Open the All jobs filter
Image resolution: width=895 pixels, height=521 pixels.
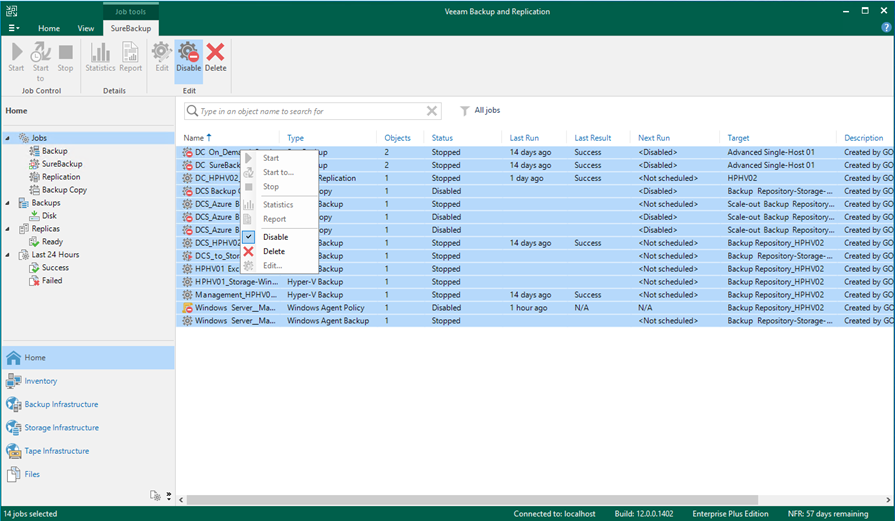click(x=481, y=110)
